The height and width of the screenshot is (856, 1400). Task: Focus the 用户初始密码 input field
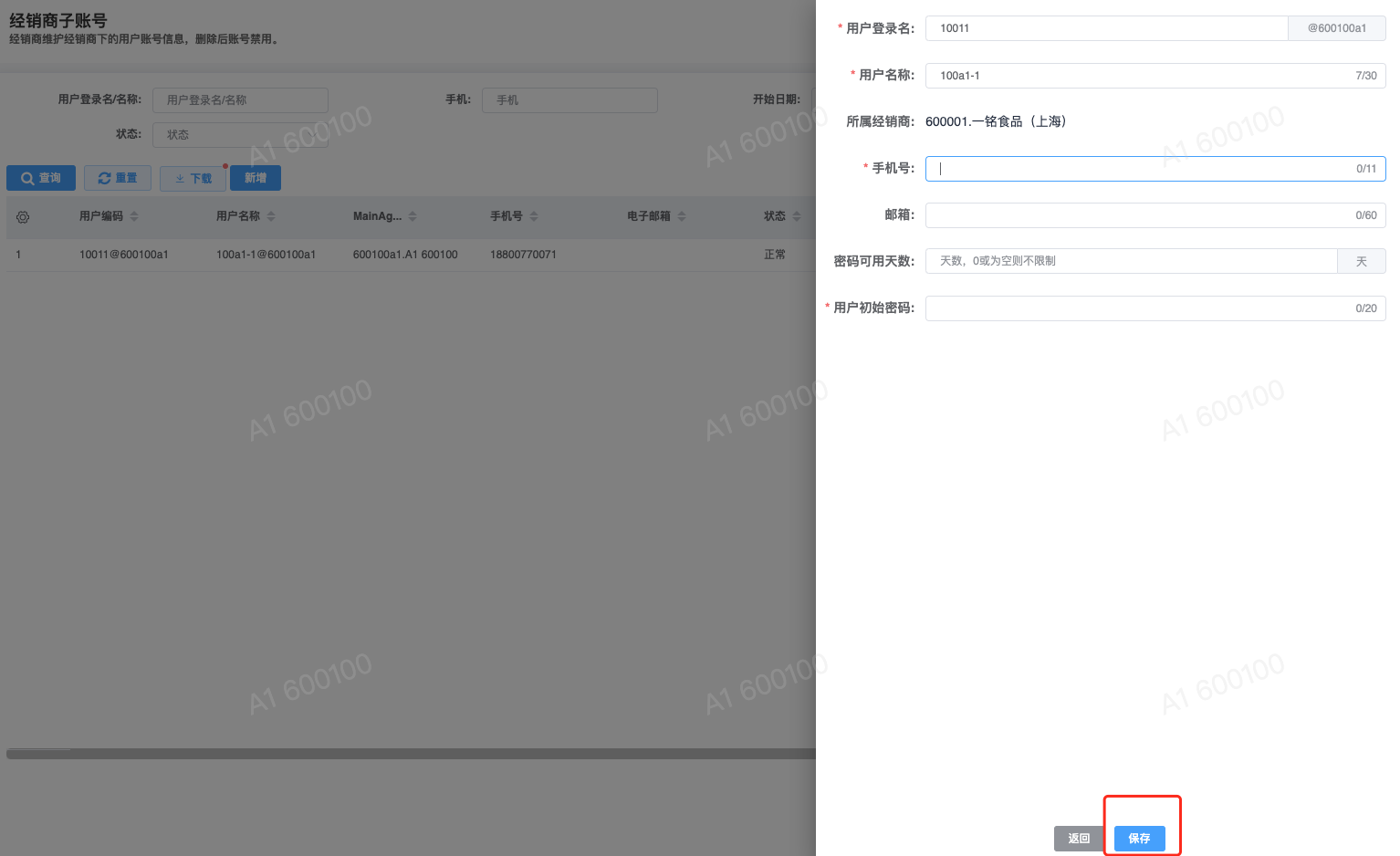(x=1155, y=308)
